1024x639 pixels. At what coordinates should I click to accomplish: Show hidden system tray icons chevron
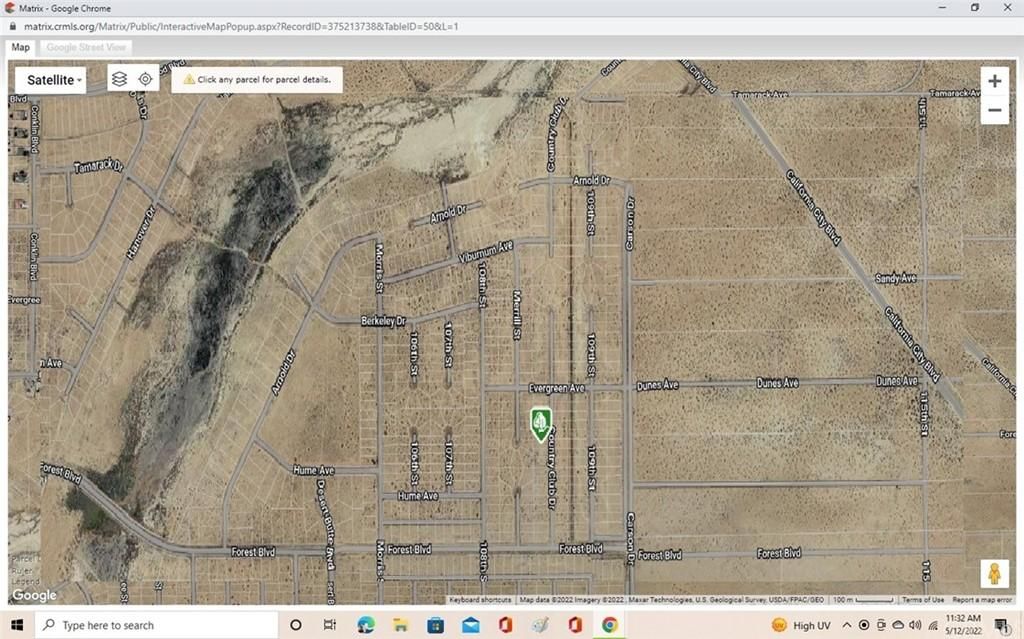click(x=846, y=625)
